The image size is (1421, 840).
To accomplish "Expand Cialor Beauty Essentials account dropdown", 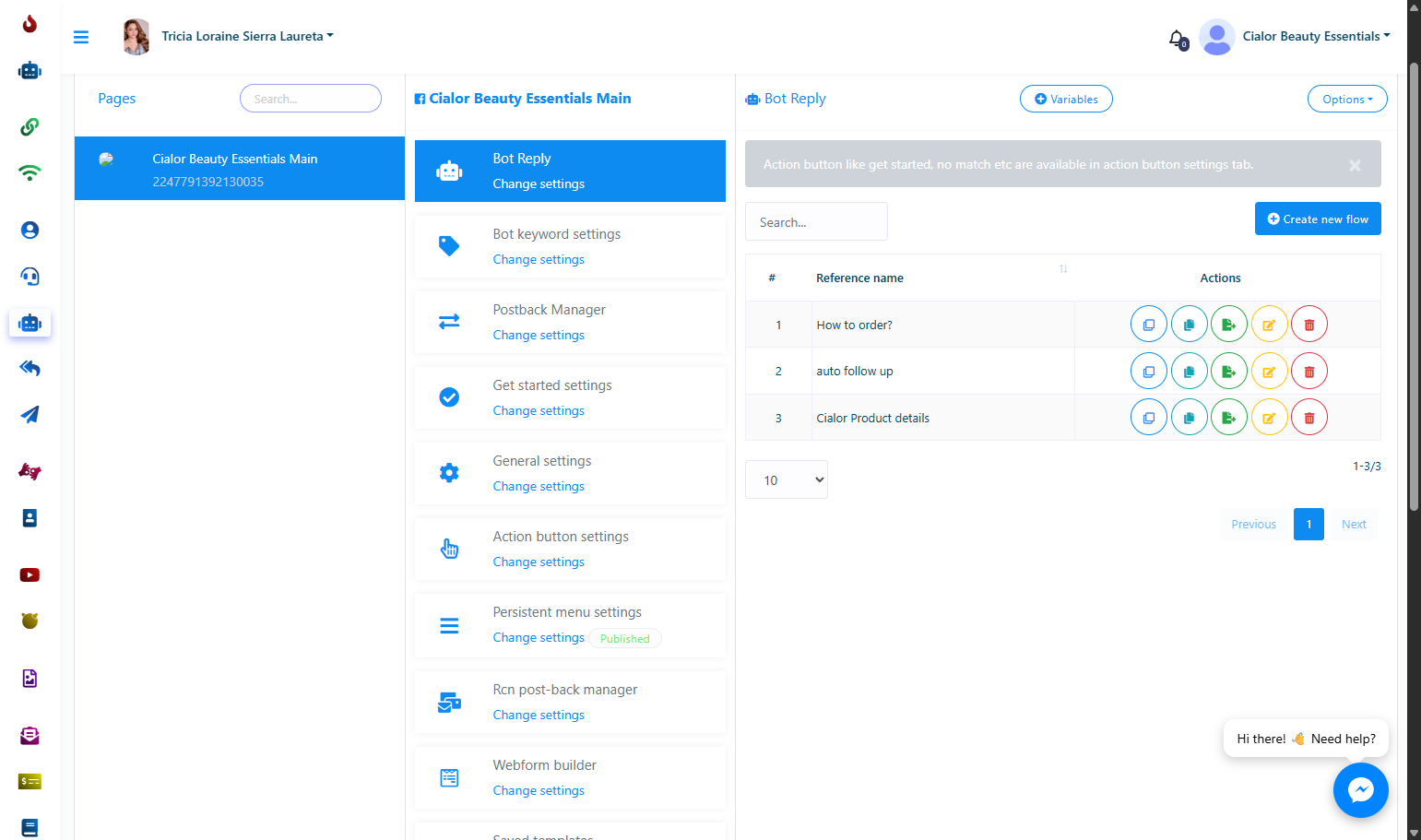I will click(x=1316, y=36).
